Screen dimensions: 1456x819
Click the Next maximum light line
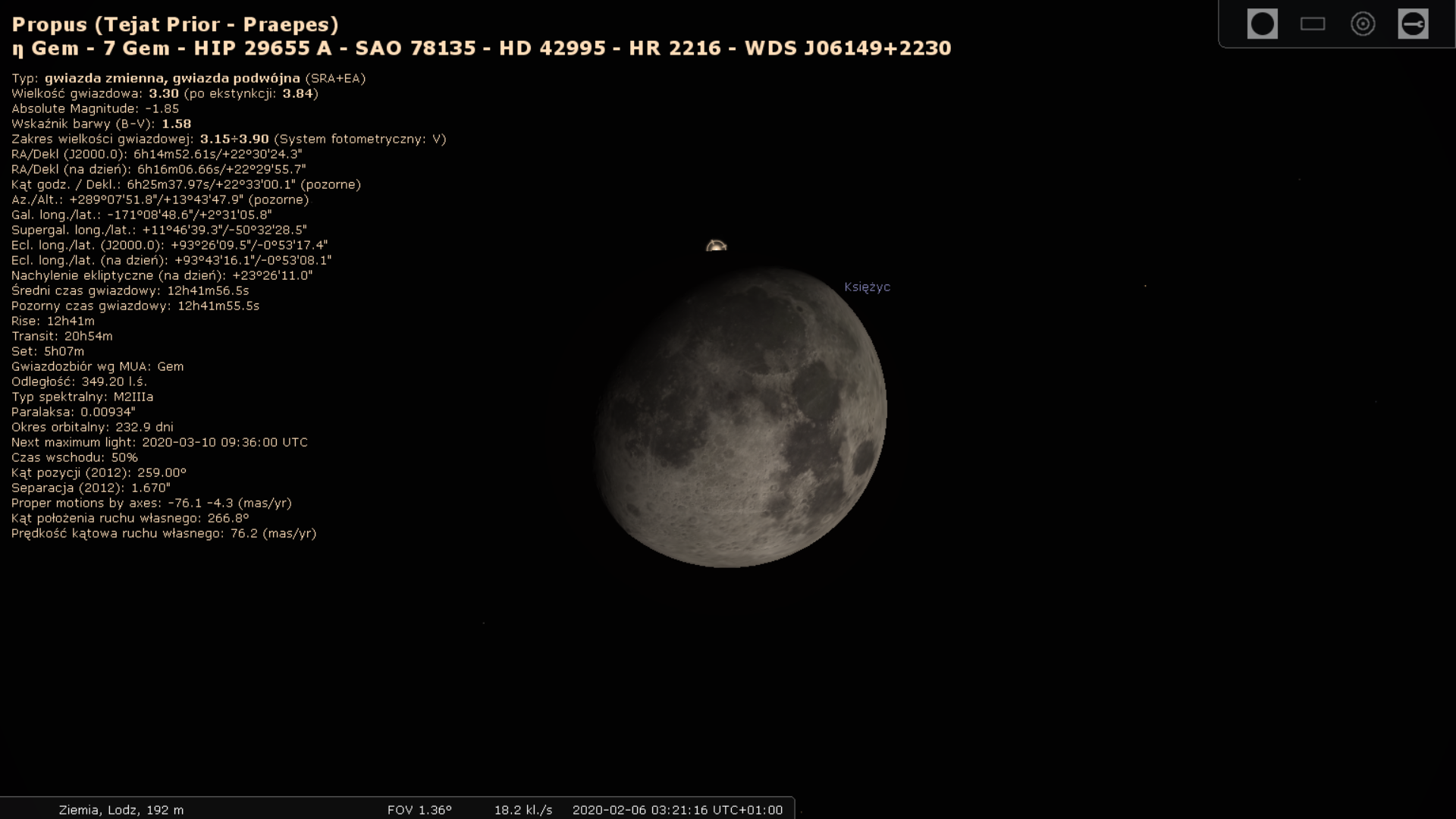pos(159,442)
